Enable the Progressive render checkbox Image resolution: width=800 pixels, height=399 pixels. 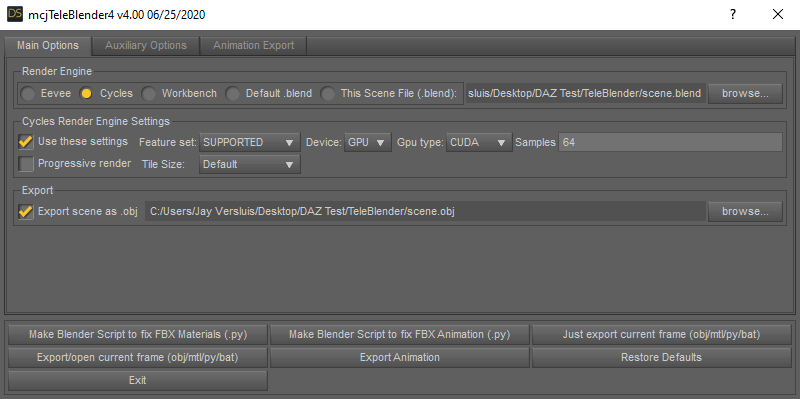[x=26, y=164]
